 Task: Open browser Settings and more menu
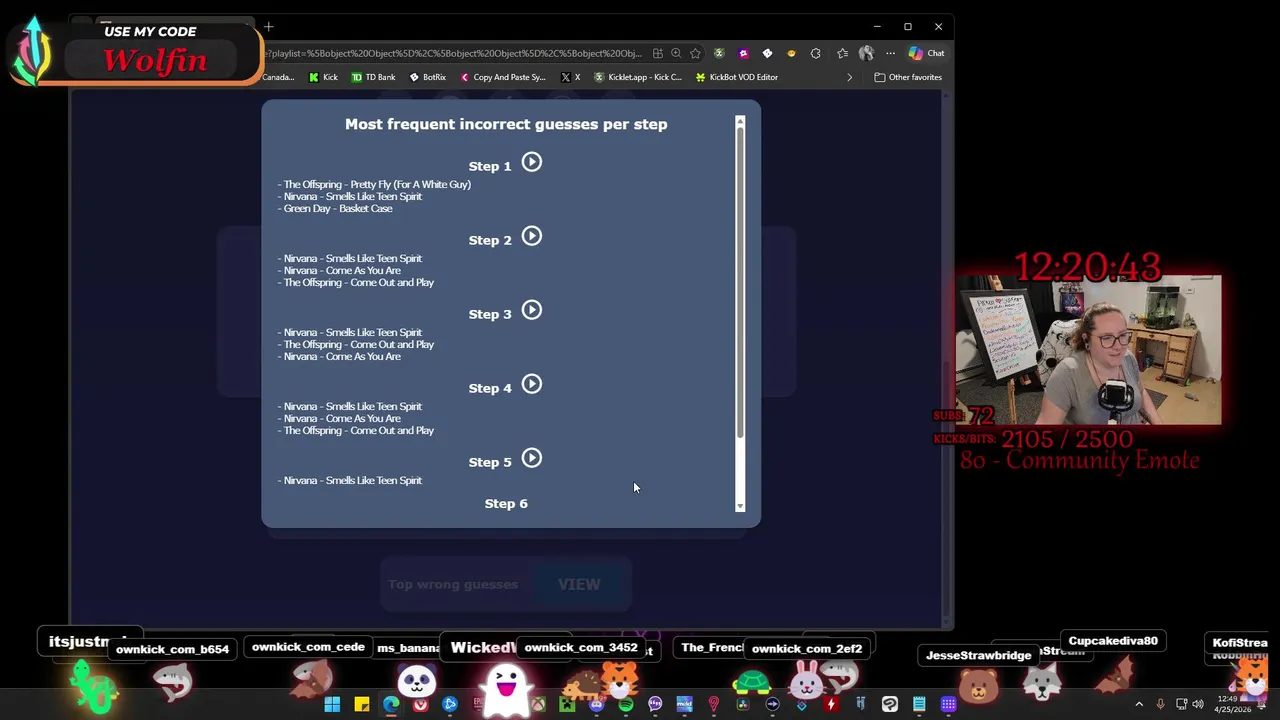pos(890,53)
